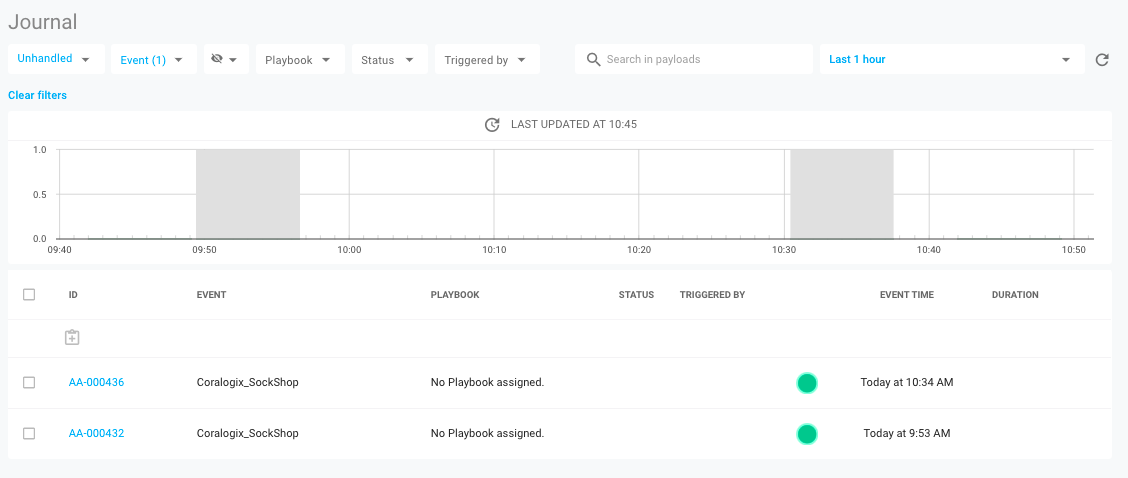Click the refresh icon beside time range
Viewport: 1128px width, 478px height.
1101,60
